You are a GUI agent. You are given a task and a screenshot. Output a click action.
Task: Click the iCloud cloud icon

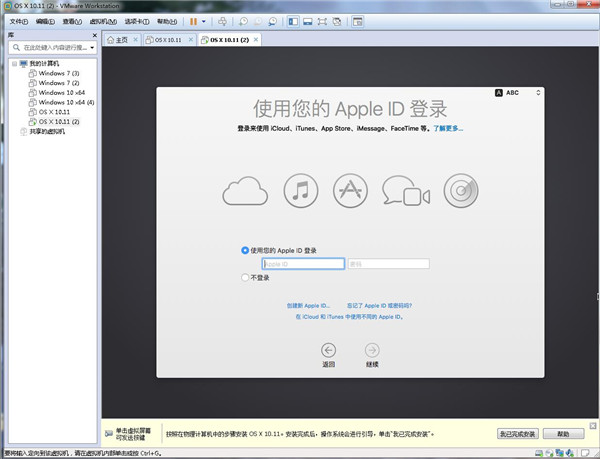point(245,190)
